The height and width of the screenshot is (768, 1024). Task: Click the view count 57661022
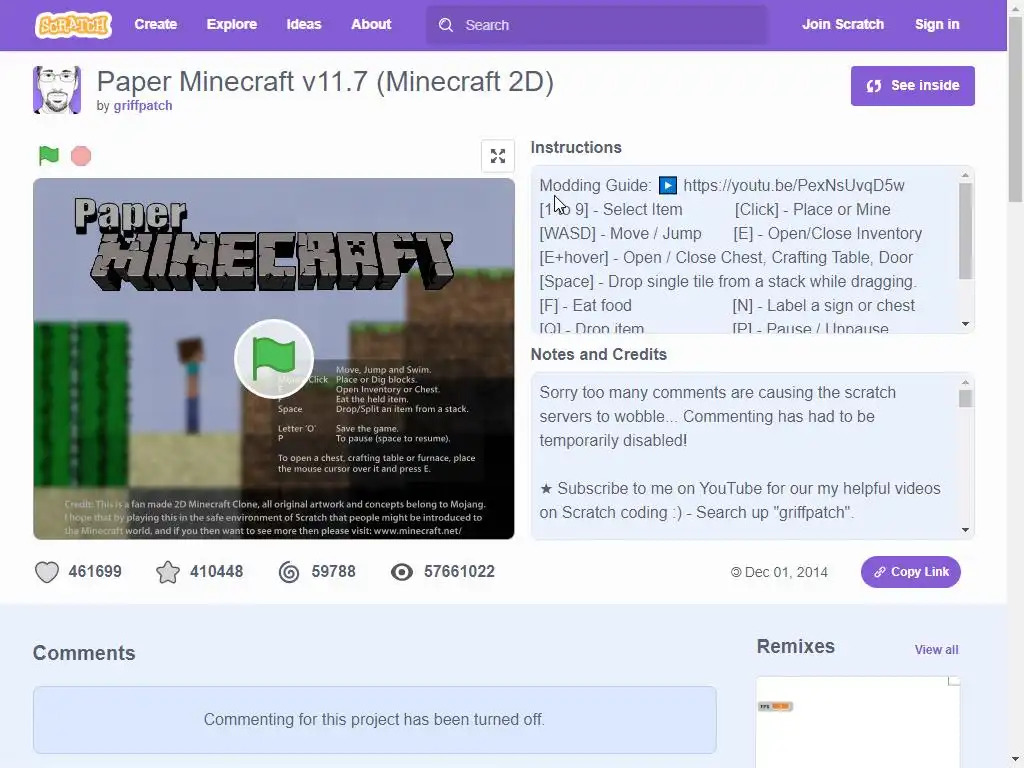coord(459,572)
